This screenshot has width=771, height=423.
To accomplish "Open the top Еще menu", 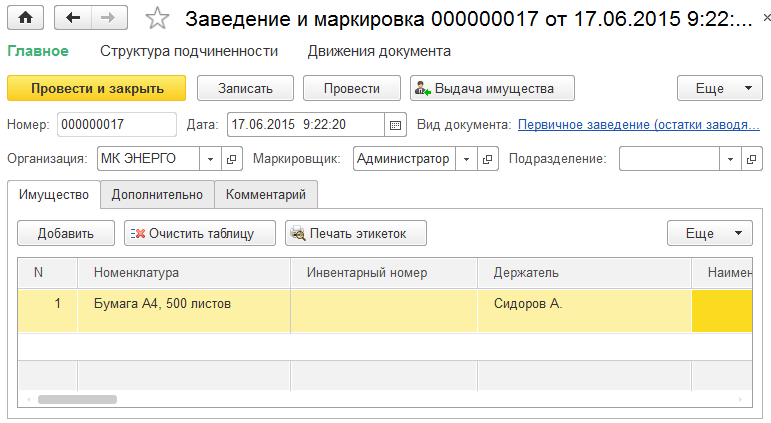I will click(720, 89).
